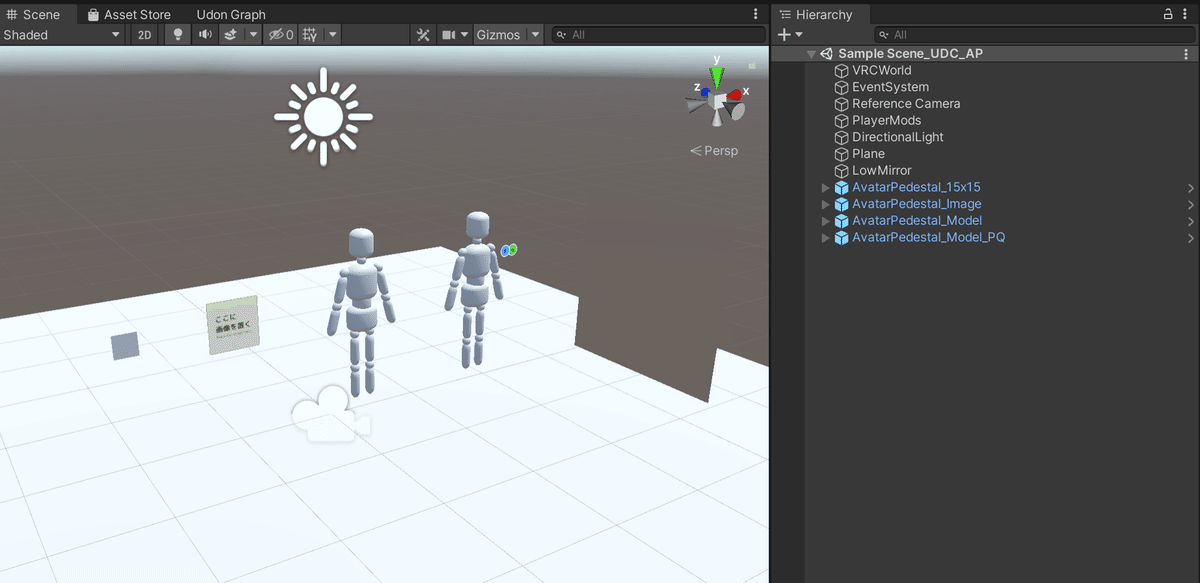Toggle scene lighting bulb icon

click(x=178, y=34)
